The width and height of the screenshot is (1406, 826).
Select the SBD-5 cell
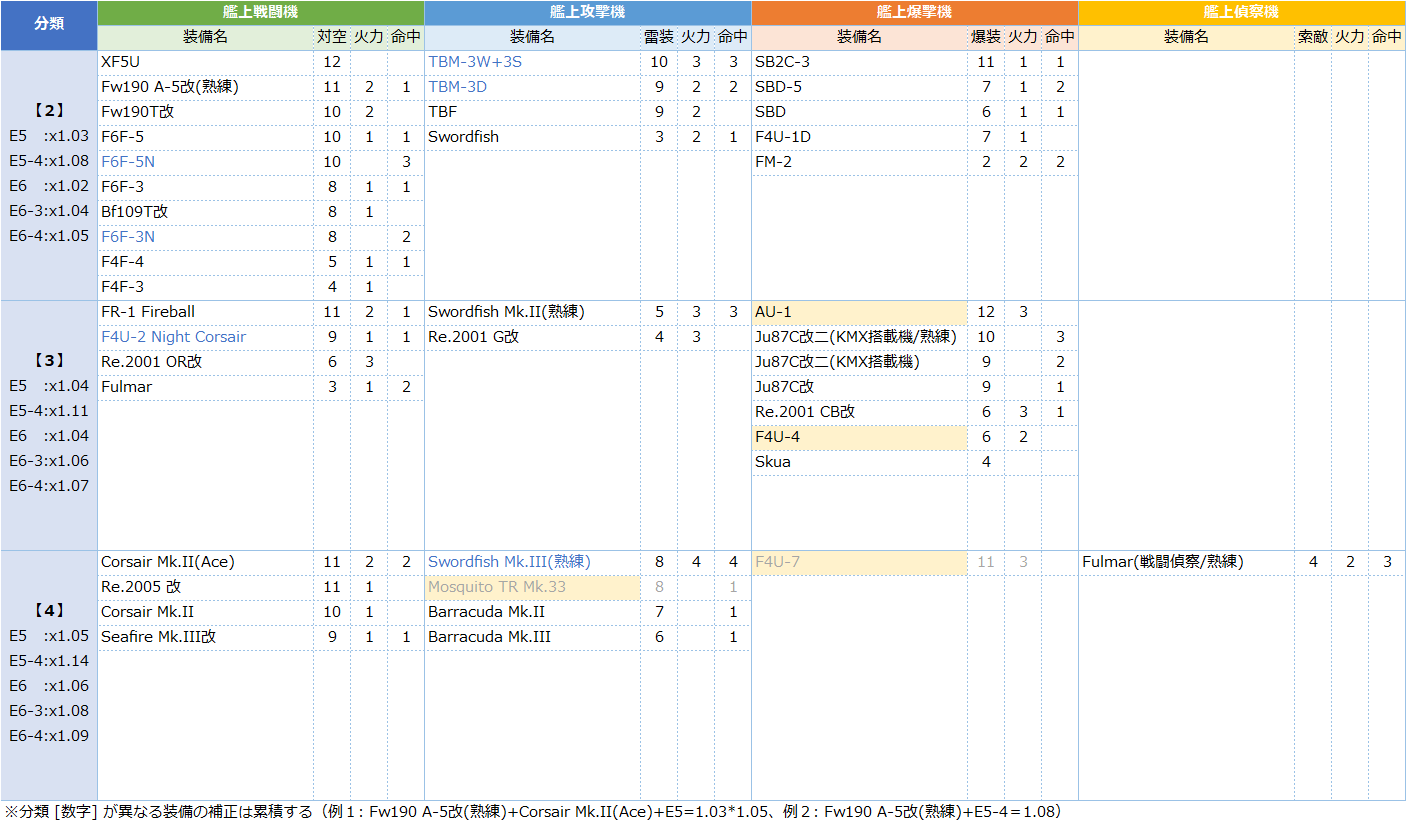pyautogui.click(x=860, y=87)
